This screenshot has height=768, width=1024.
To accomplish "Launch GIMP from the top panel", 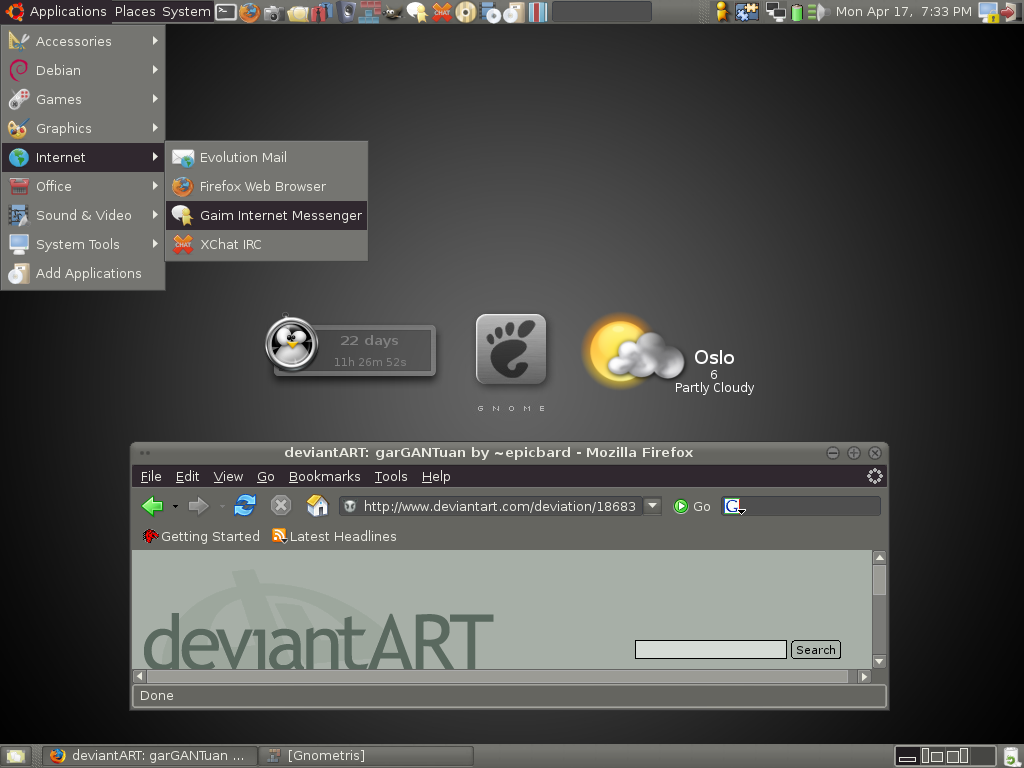I will (x=393, y=12).
